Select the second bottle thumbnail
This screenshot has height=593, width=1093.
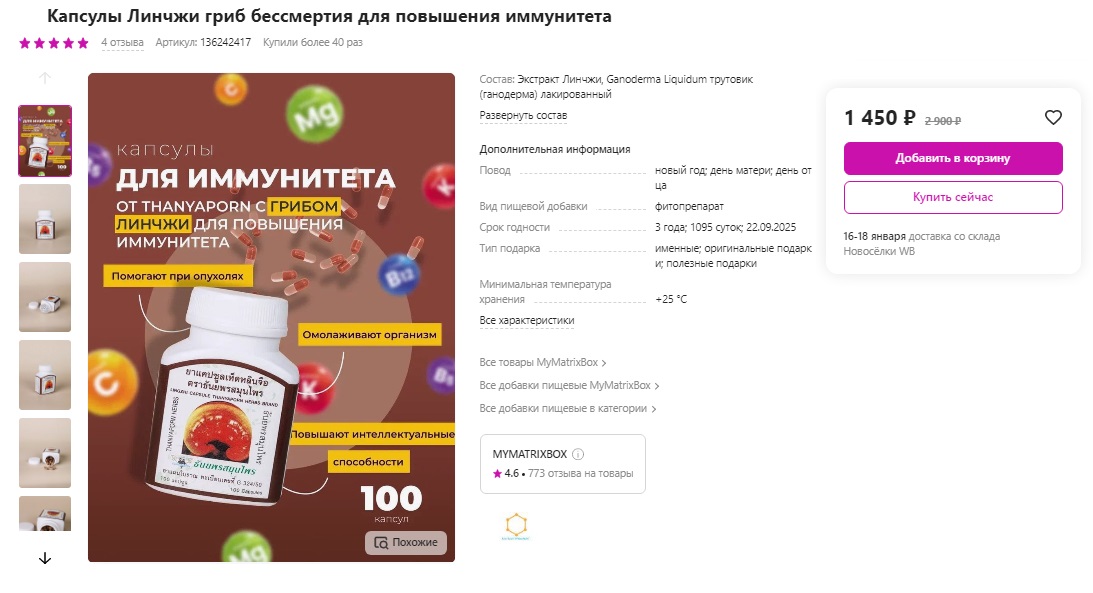point(45,219)
